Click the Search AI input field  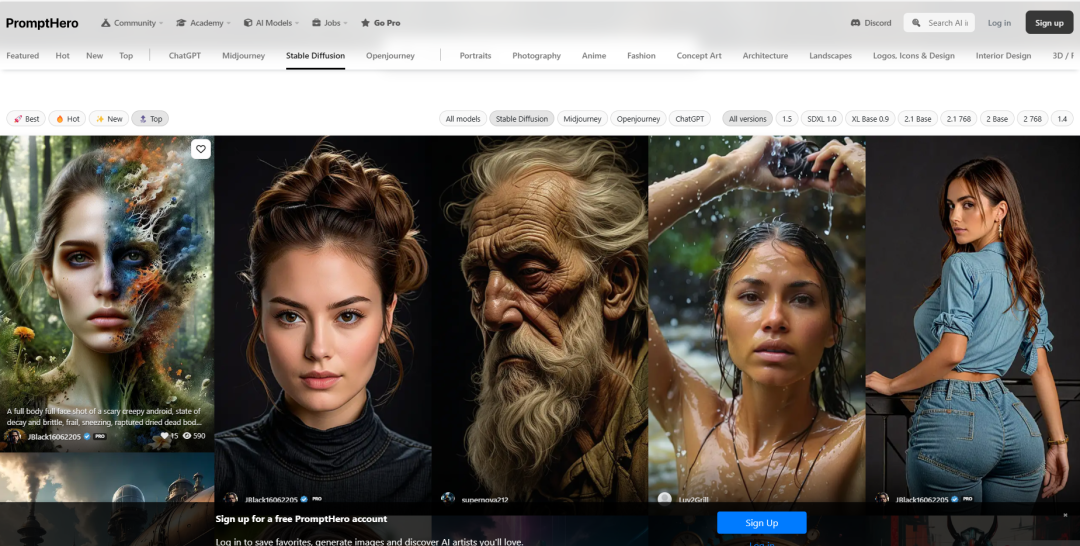pyautogui.click(x=939, y=23)
